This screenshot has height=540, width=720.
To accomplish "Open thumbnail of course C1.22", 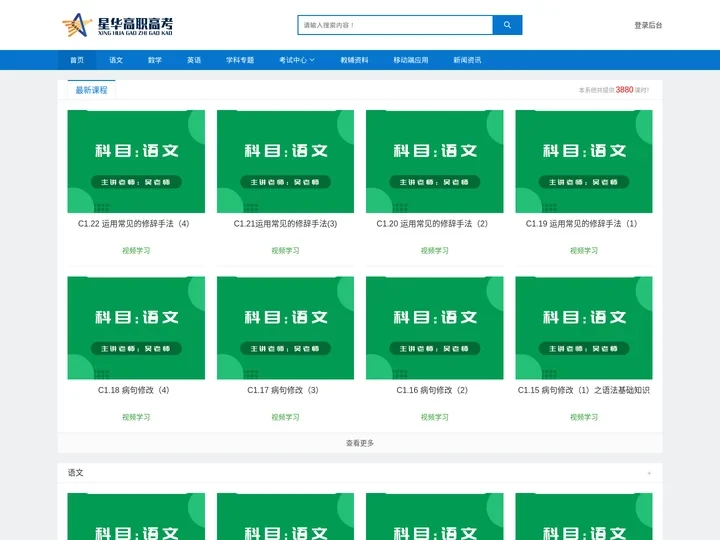I will point(136,161).
